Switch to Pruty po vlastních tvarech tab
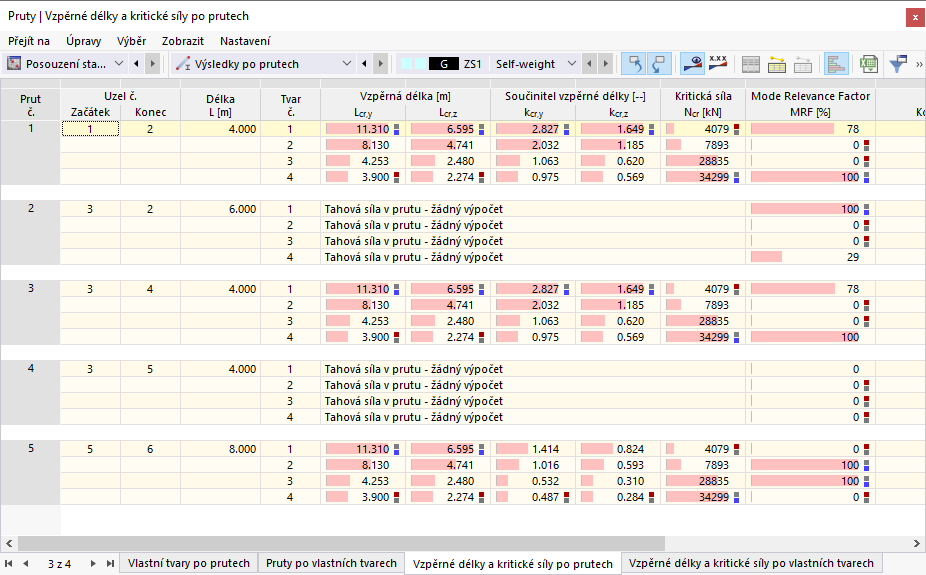The width and height of the screenshot is (926, 575). click(331, 563)
